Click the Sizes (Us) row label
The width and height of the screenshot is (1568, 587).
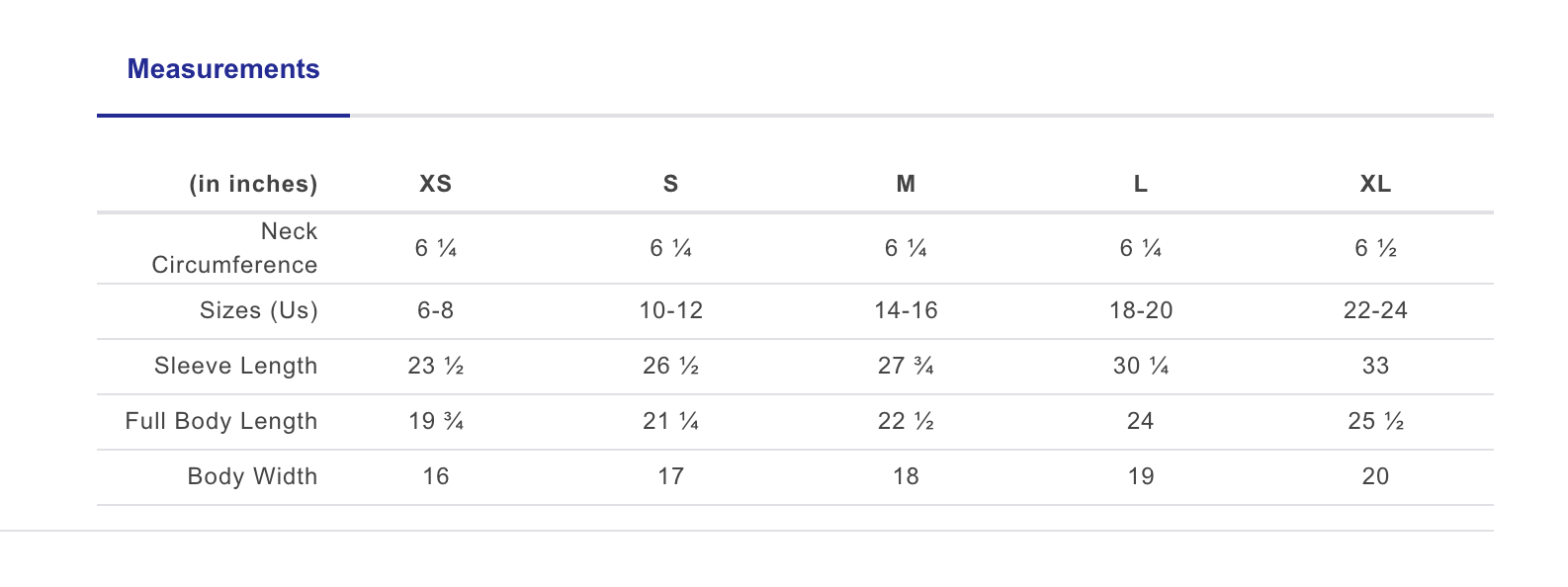[x=258, y=310]
